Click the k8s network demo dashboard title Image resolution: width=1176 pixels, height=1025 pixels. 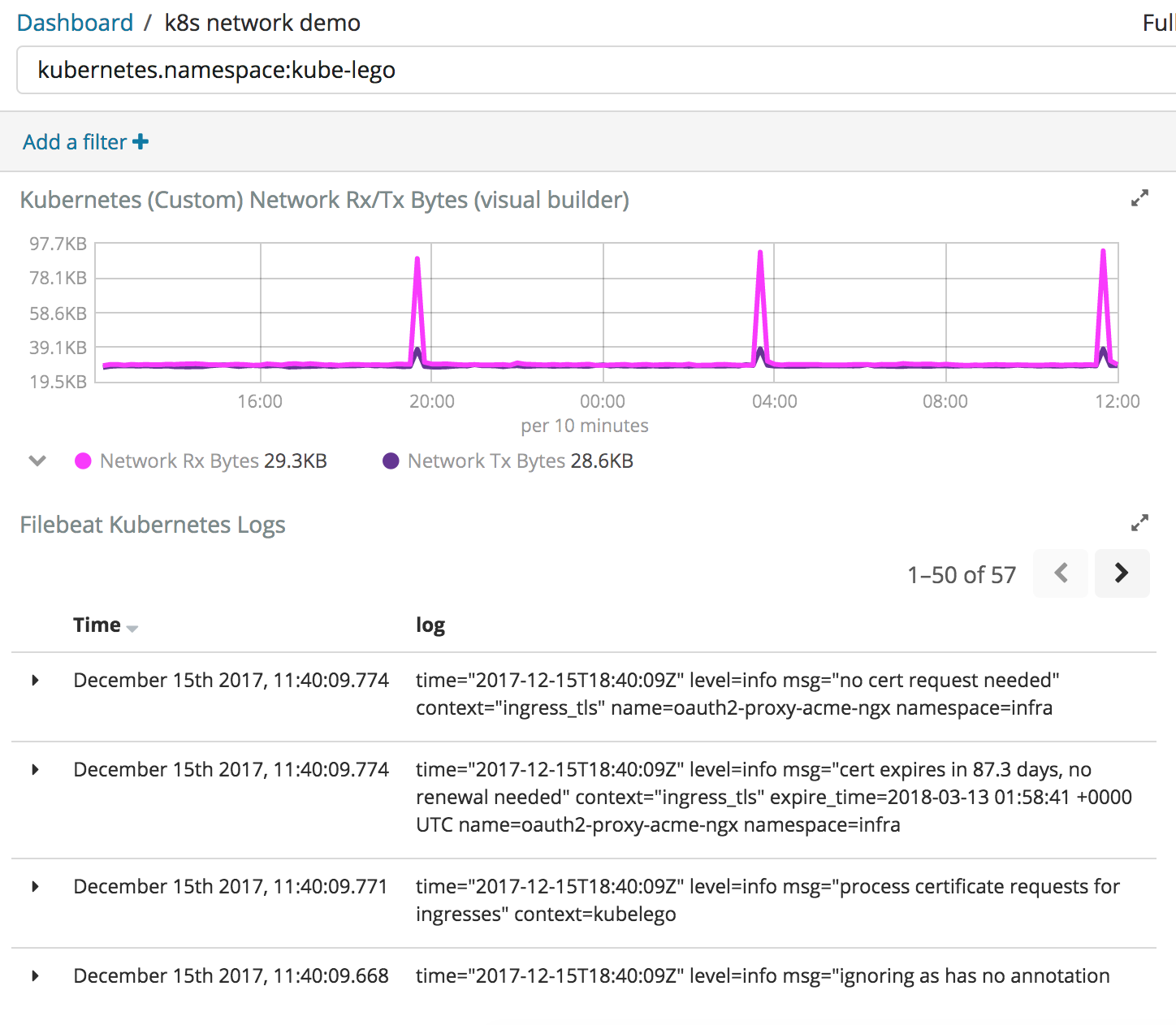point(262,23)
